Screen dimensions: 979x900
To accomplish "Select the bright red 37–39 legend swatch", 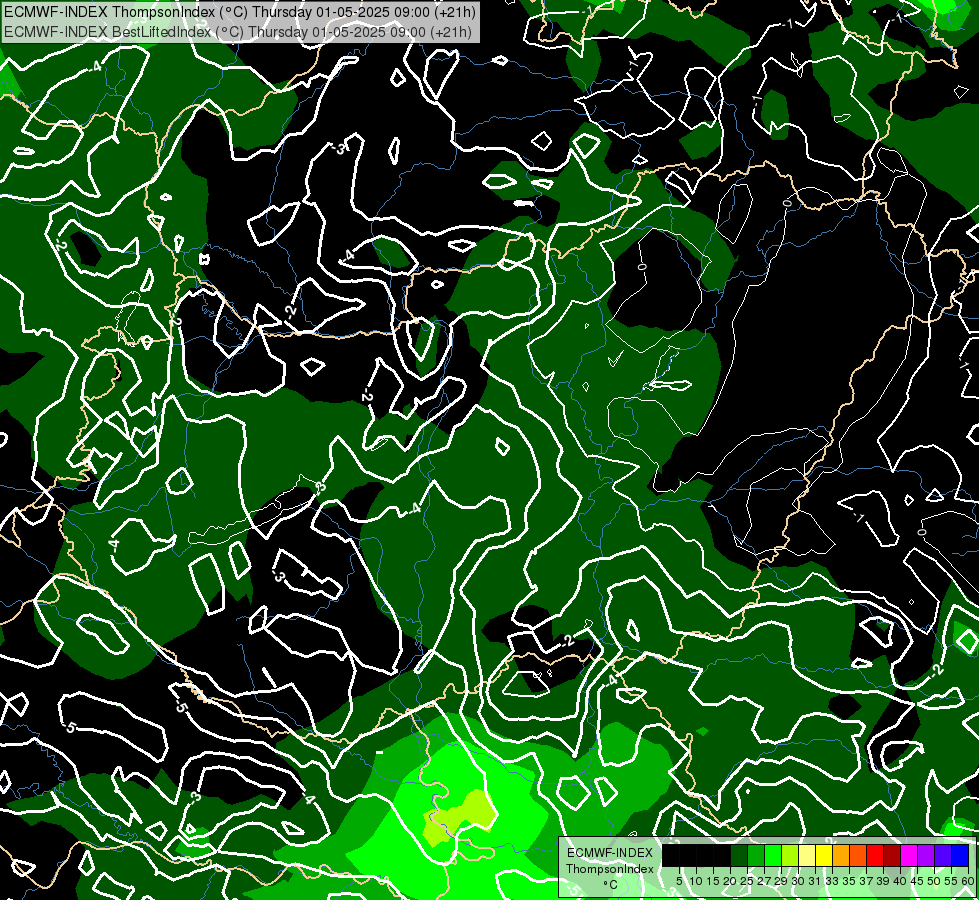I will pos(875,855).
